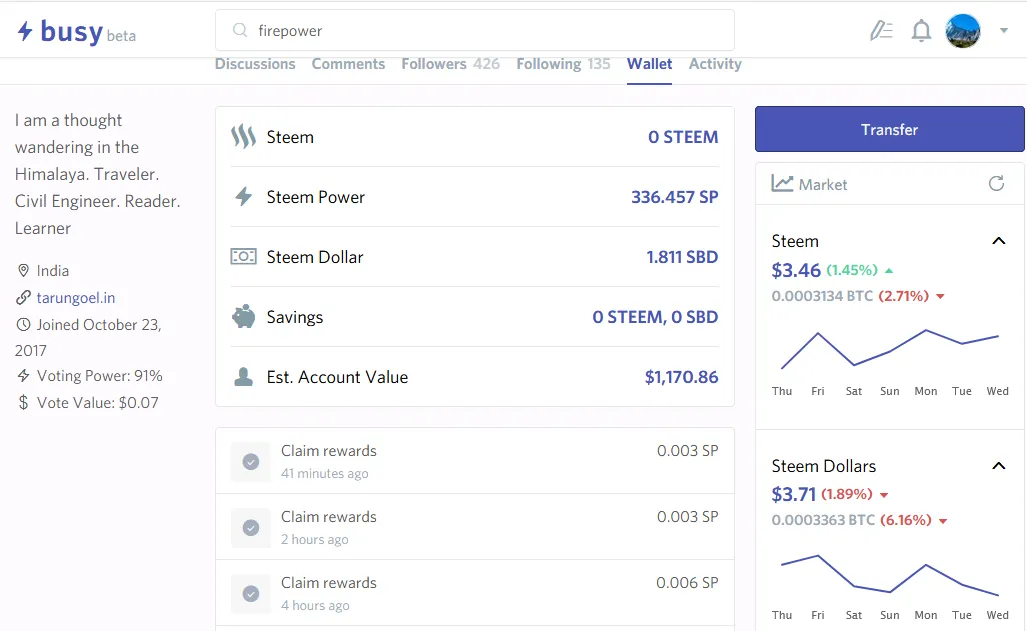The height and width of the screenshot is (631, 1027).
Task: Switch to the Activity tab
Action: [x=715, y=64]
